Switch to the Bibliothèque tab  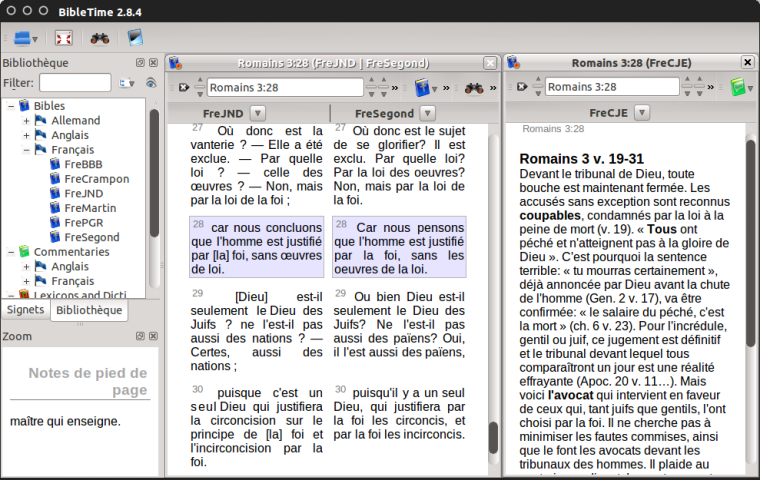(x=89, y=310)
